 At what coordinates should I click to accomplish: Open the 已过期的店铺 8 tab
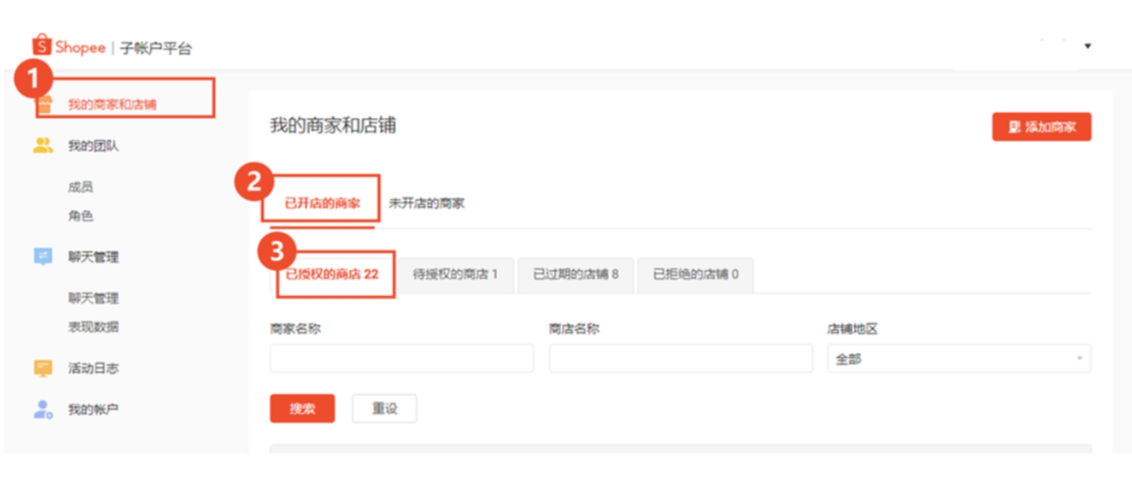pyautogui.click(x=575, y=274)
